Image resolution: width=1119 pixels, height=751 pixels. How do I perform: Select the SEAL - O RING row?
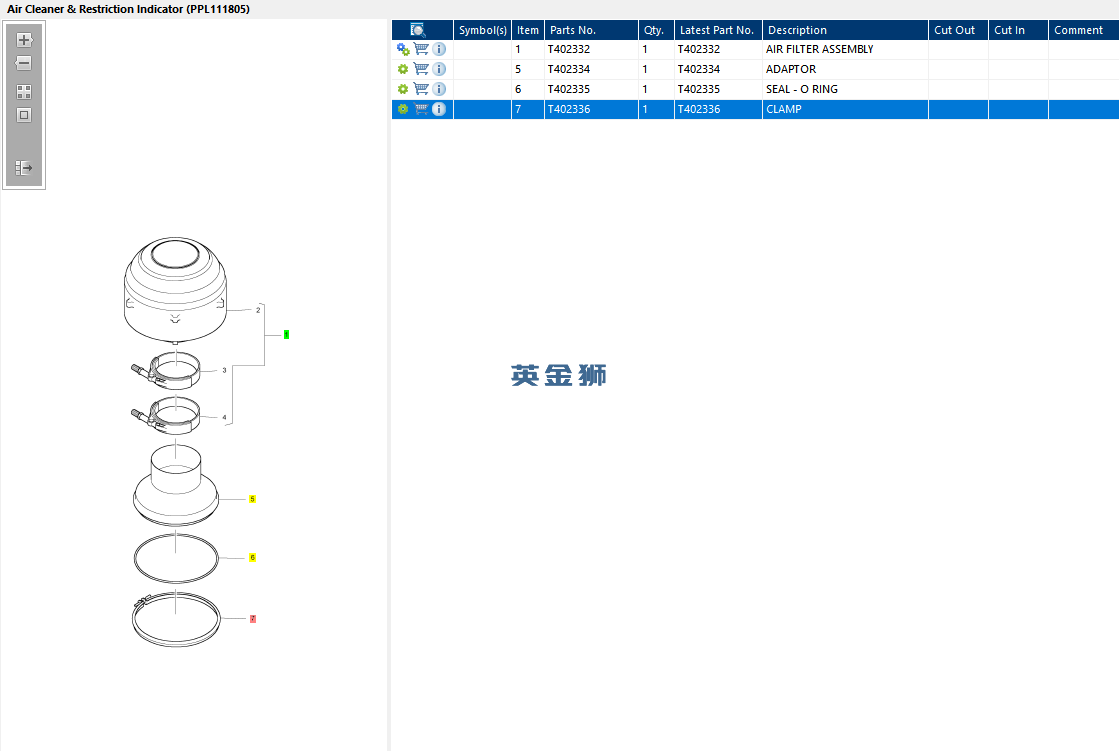755,89
